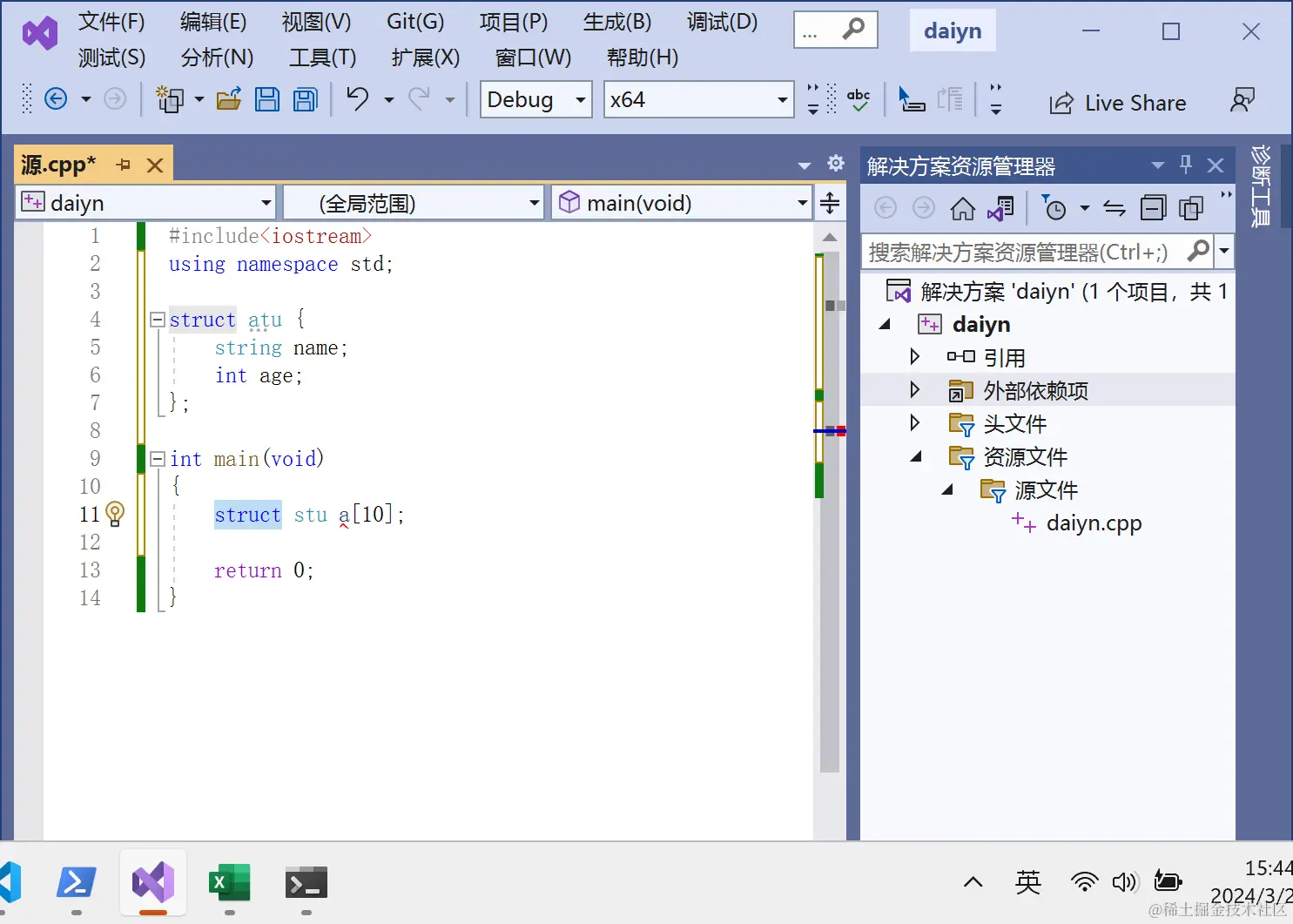Toggle sync with active document arrows
1293x924 pixels.
(x=1115, y=208)
